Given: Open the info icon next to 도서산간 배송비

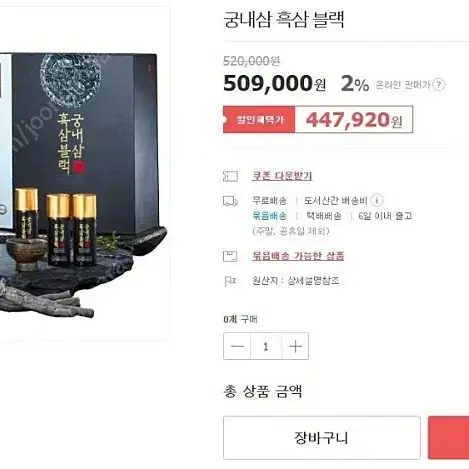Looking at the screenshot, I should 377,201.
